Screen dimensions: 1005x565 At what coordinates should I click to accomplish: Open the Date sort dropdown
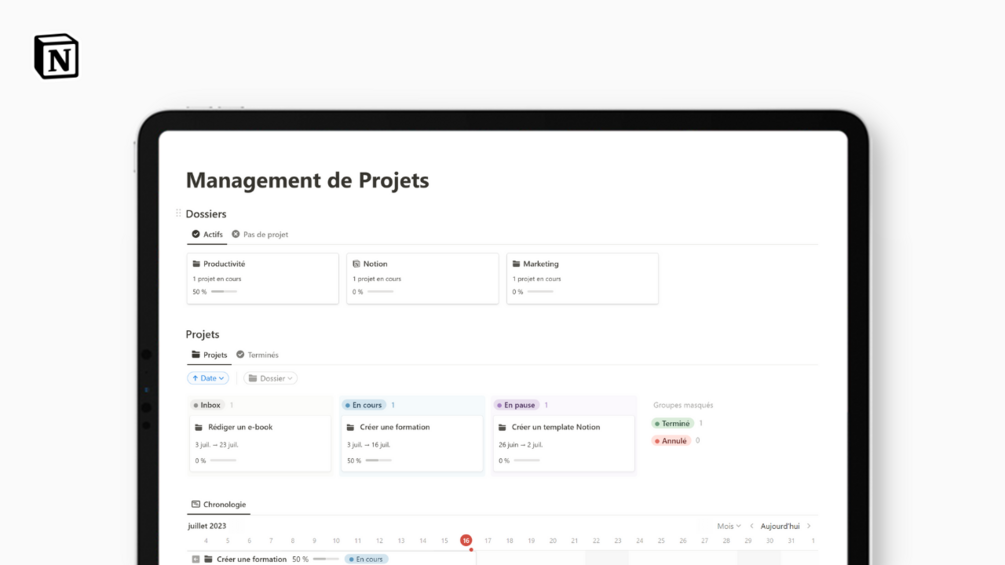click(208, 379)
